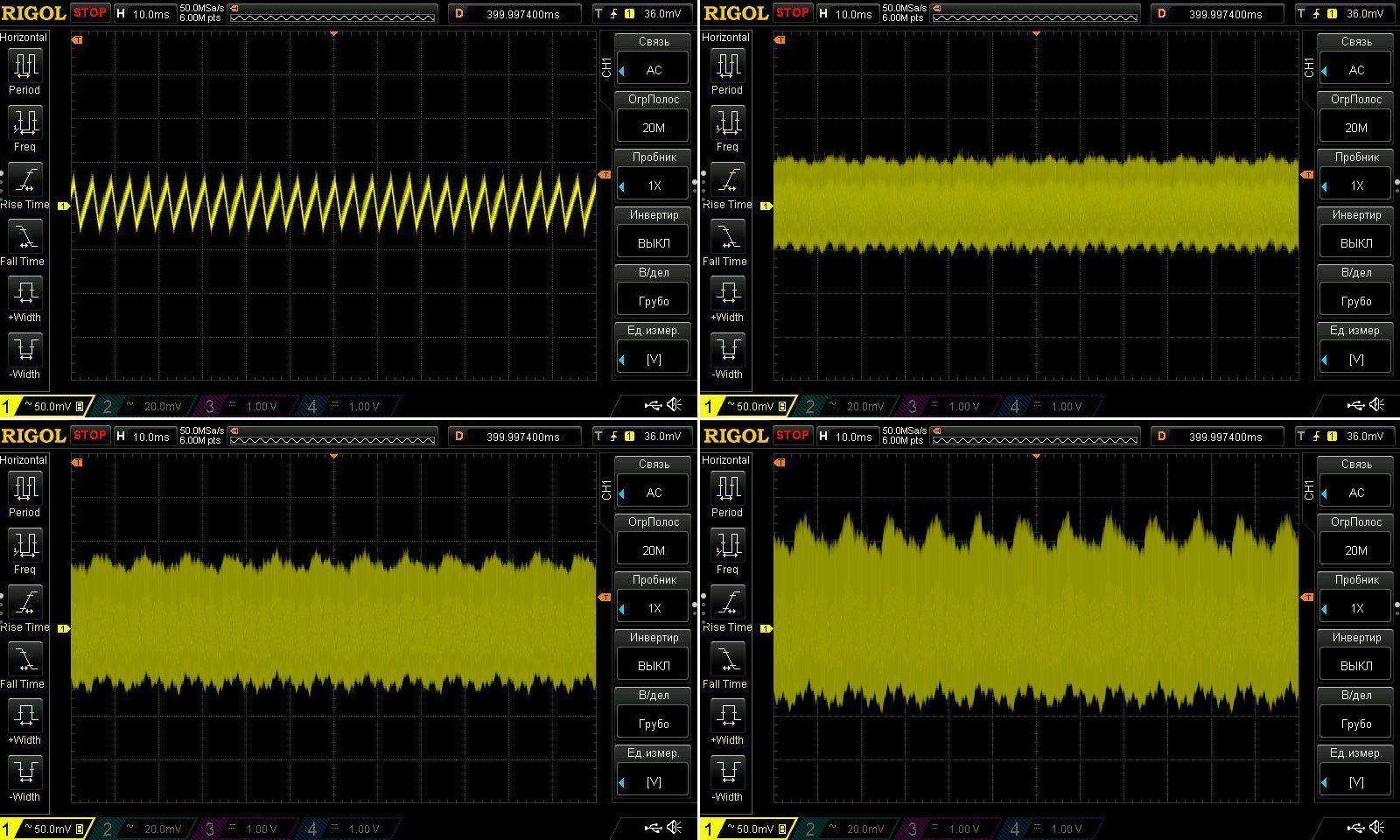
Task: Click the speaker sound icon in the bottom-left scope
Action: (675, 827)
